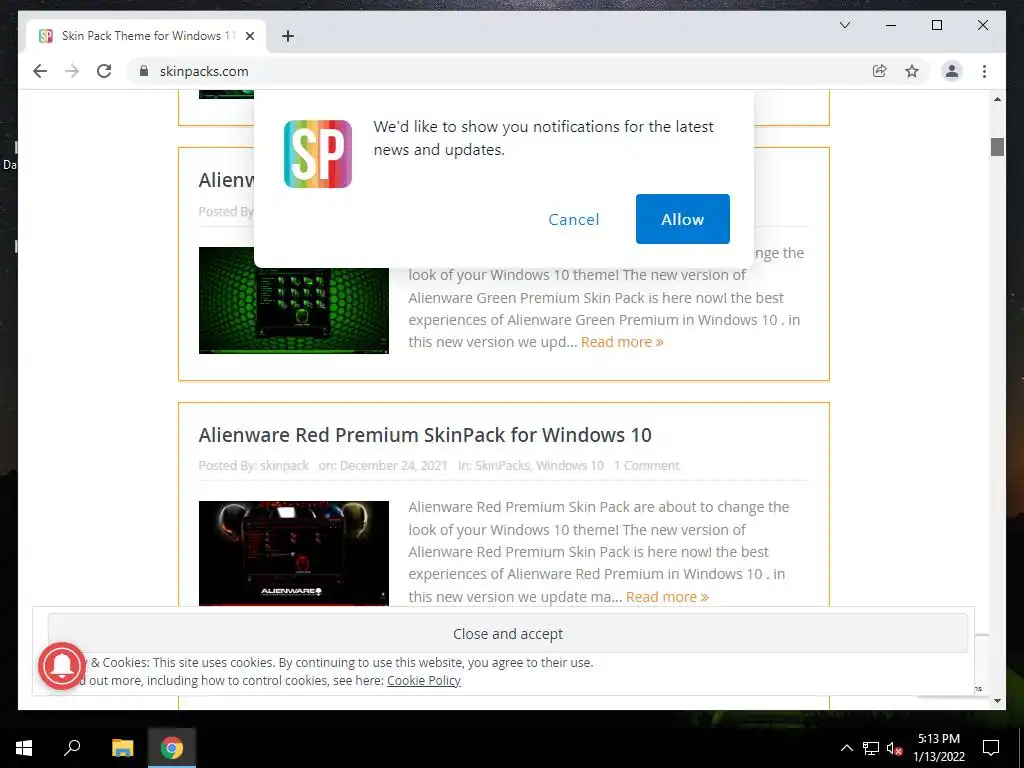Viewport: 1024px width, 768px height.
Task: Click the scrollbar up arrow
Action: click(997, 99)
